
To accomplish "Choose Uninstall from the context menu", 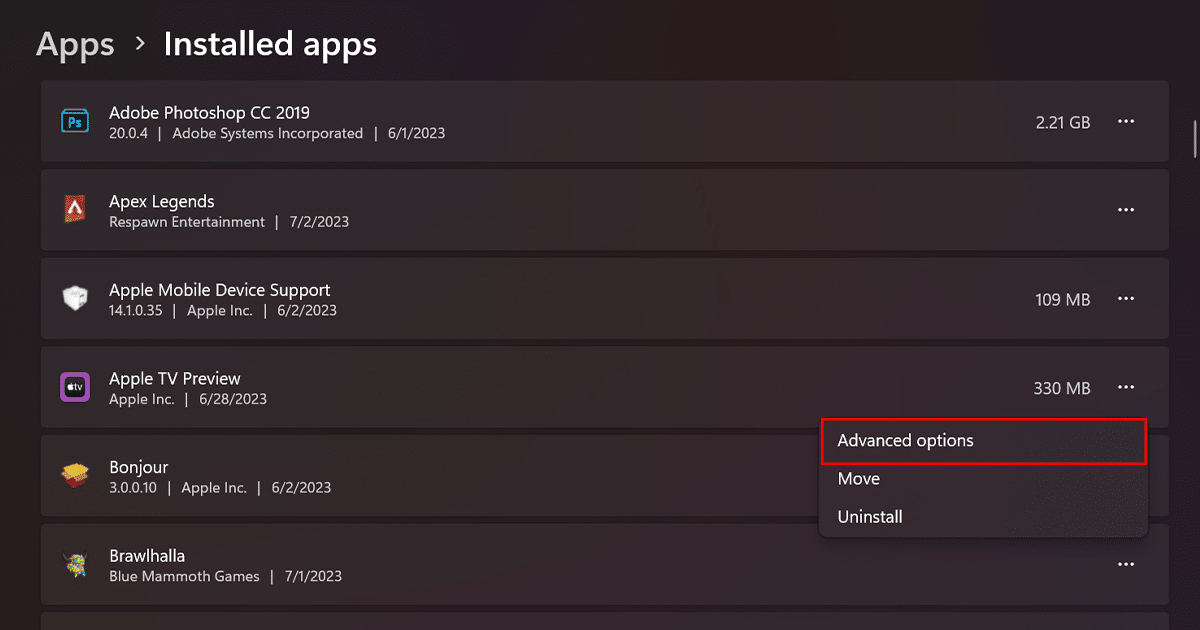I will pos(870,517).
